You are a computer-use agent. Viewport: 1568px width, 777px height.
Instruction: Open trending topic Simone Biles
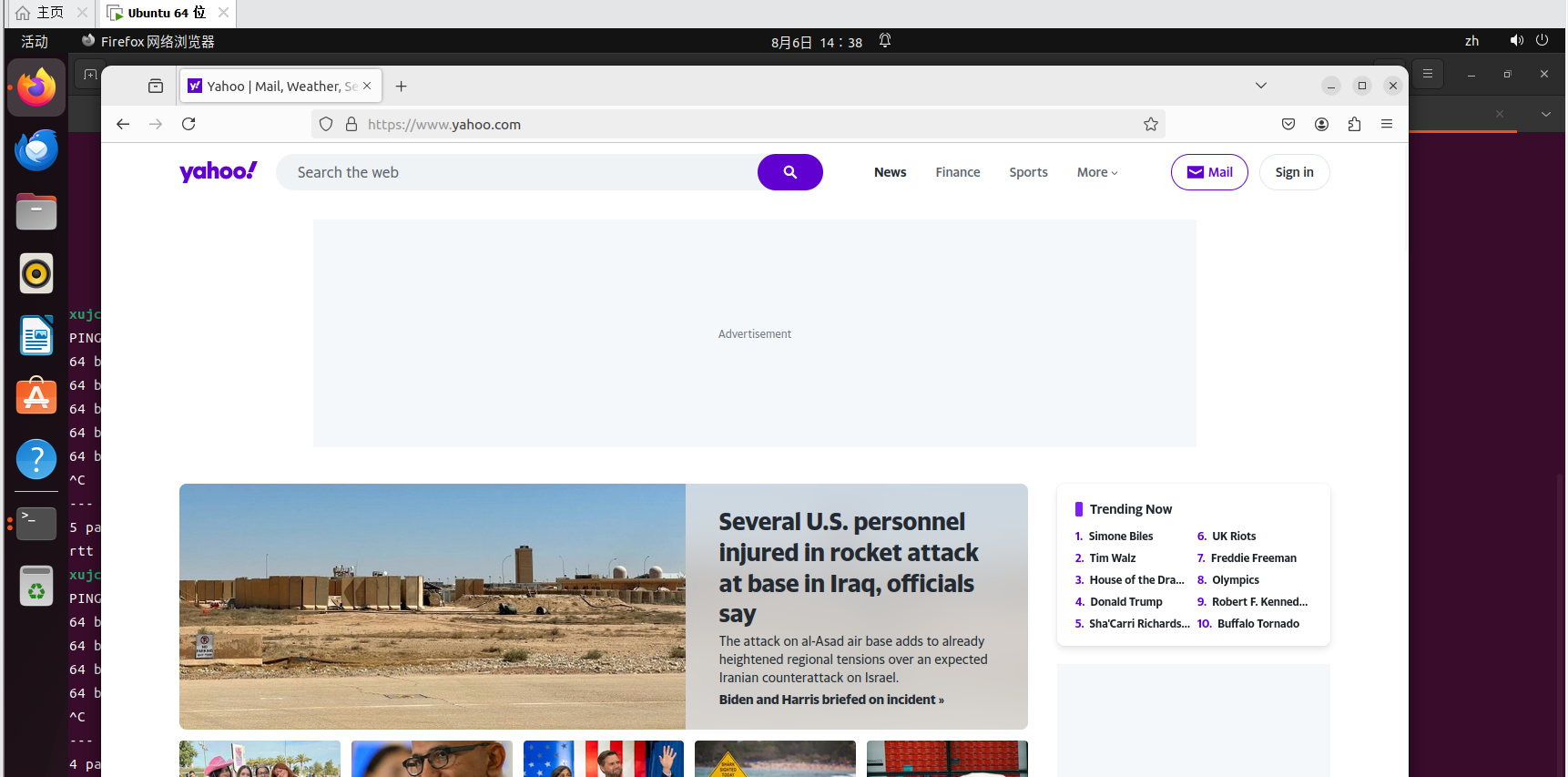point(1120,537)
